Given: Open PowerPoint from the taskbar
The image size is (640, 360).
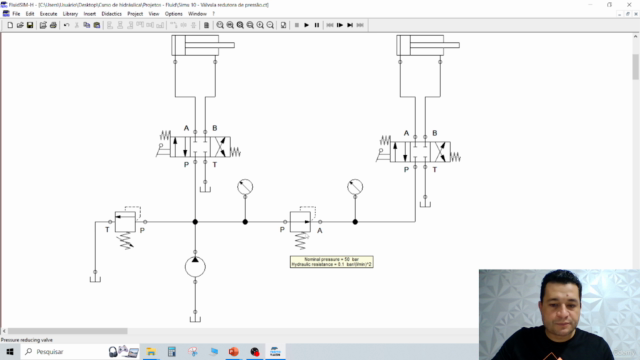Looking at the screenshot, I should point(233,351).
